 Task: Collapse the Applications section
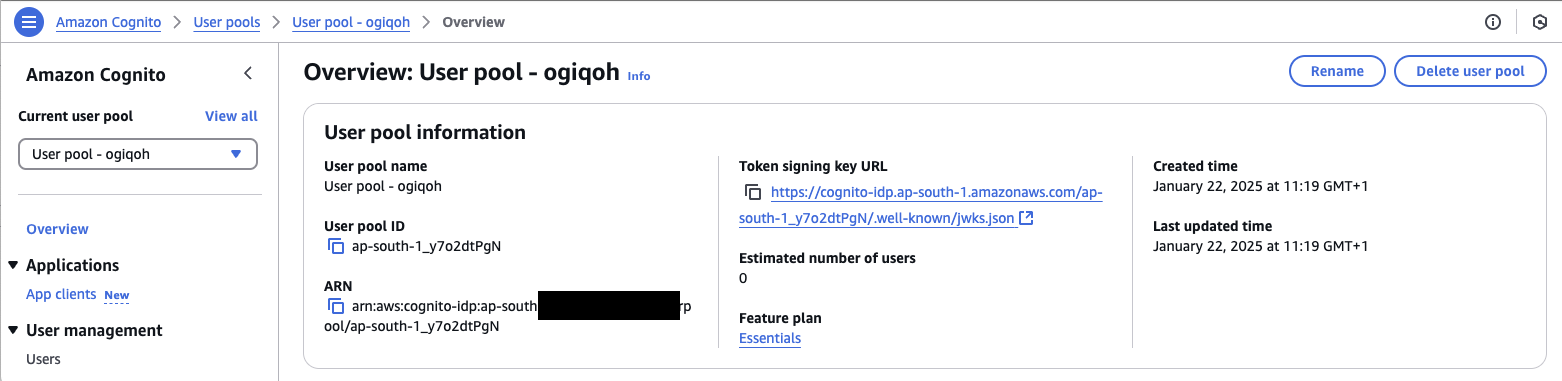click(13, 265)
